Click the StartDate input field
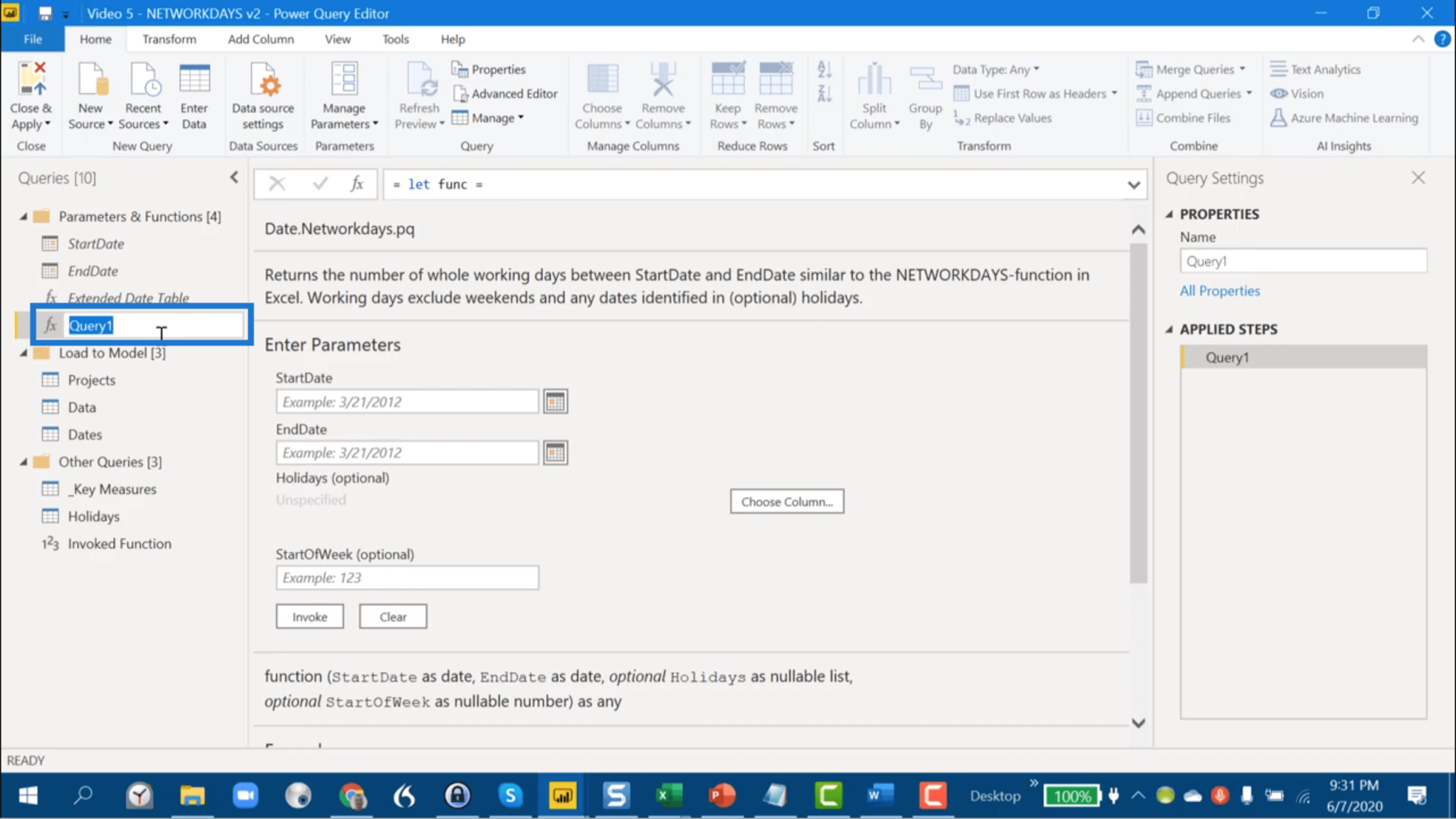 pos(407,402)
